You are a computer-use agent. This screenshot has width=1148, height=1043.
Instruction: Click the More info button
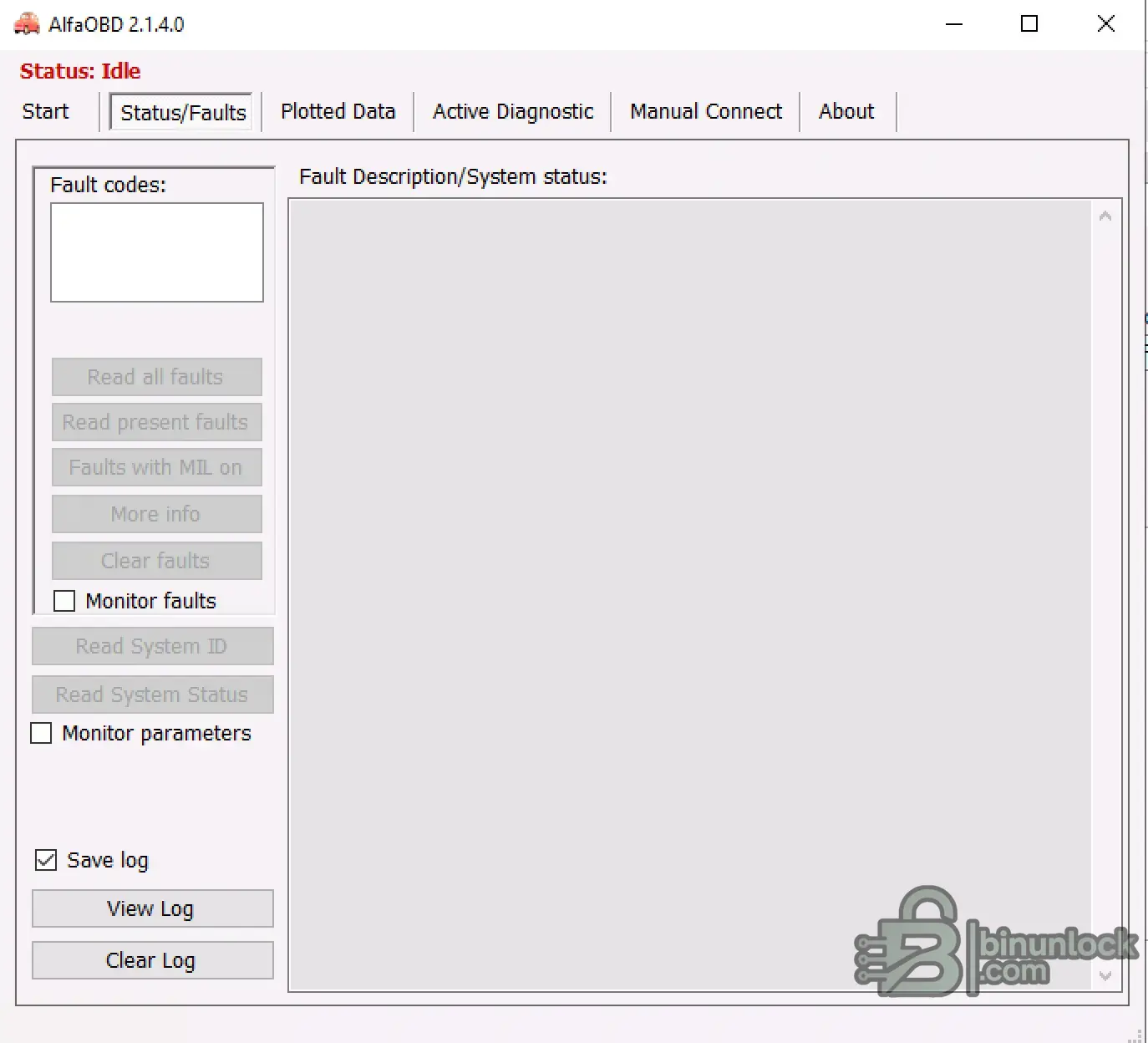(x=157, y=514)
